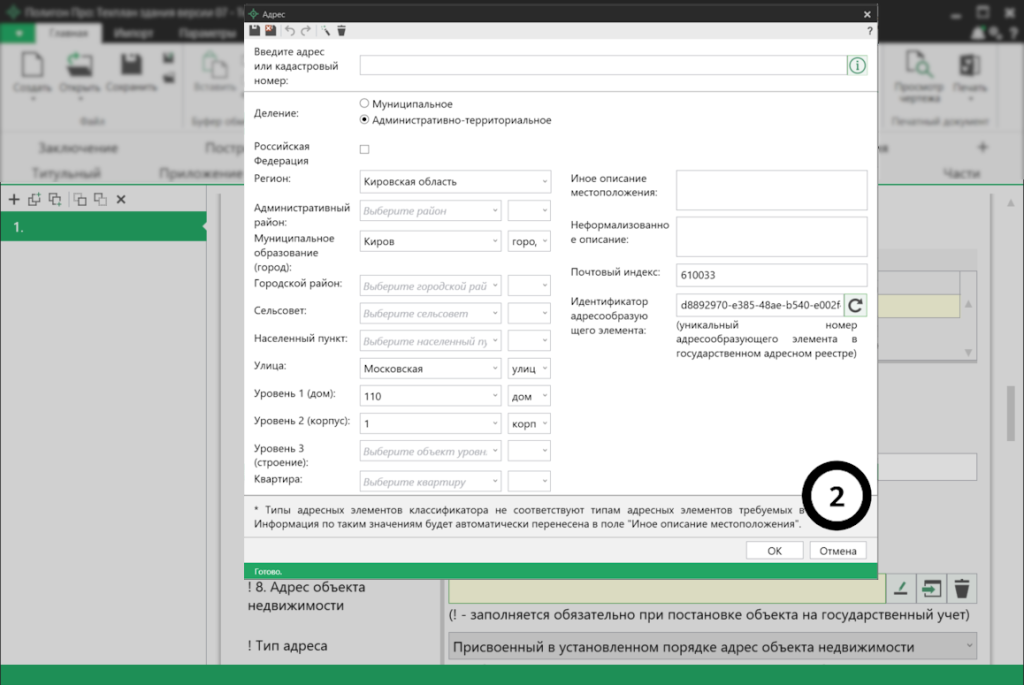
Task: Select the Муниципальное division option
Action: pyautogui.click(x=365, y=103)
